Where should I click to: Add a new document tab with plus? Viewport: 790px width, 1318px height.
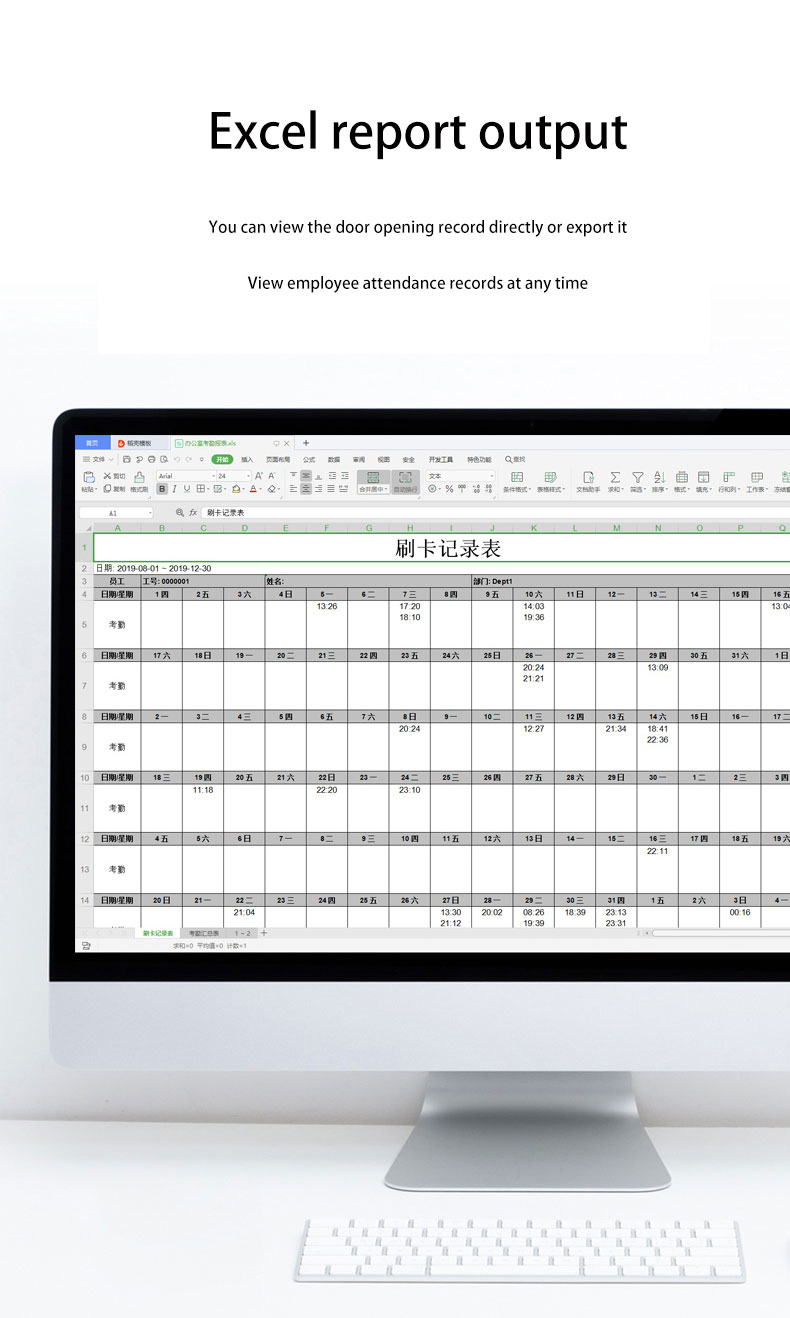click(306, 443)
